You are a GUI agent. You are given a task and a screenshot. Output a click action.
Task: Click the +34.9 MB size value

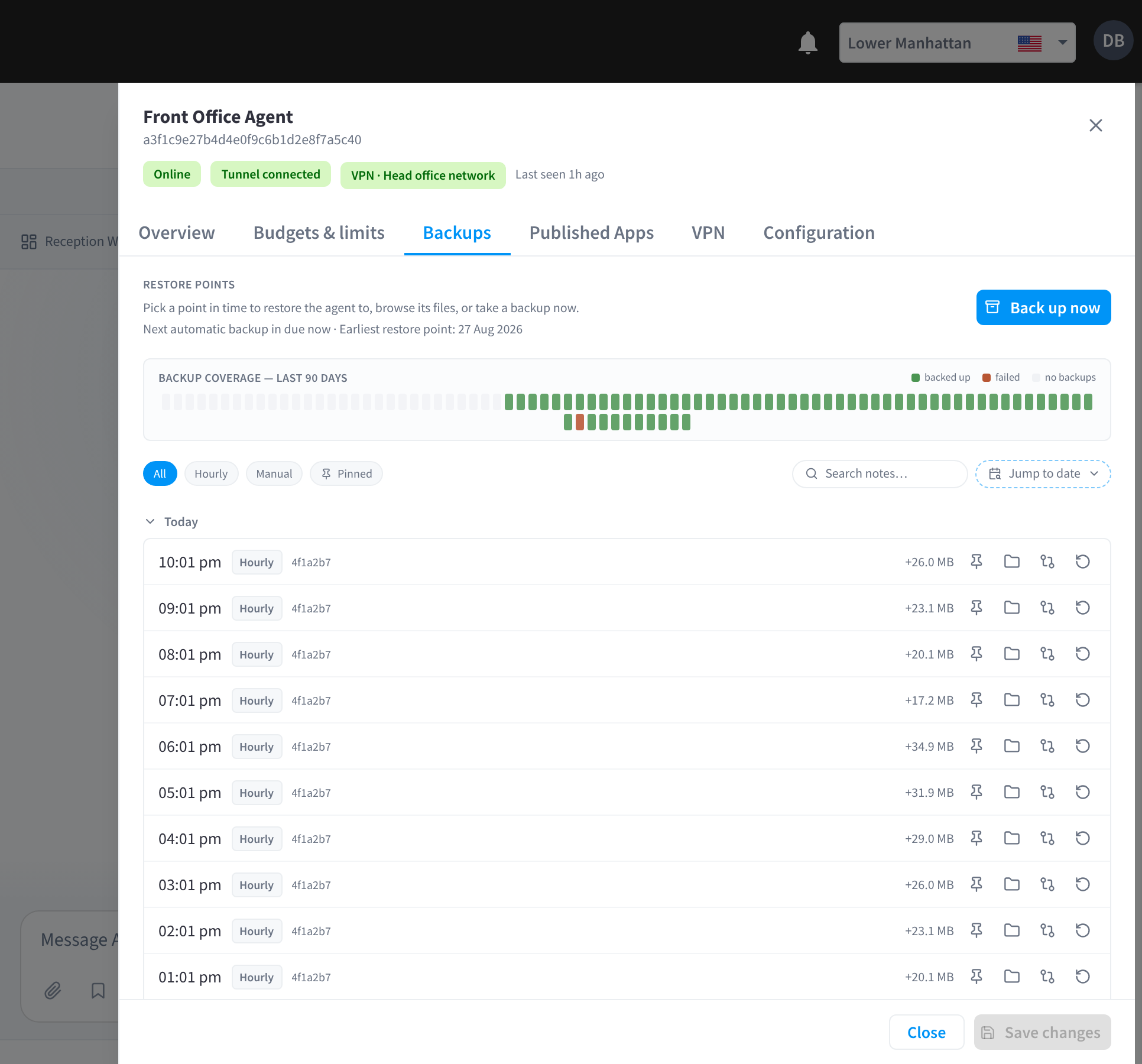(929, 747)
